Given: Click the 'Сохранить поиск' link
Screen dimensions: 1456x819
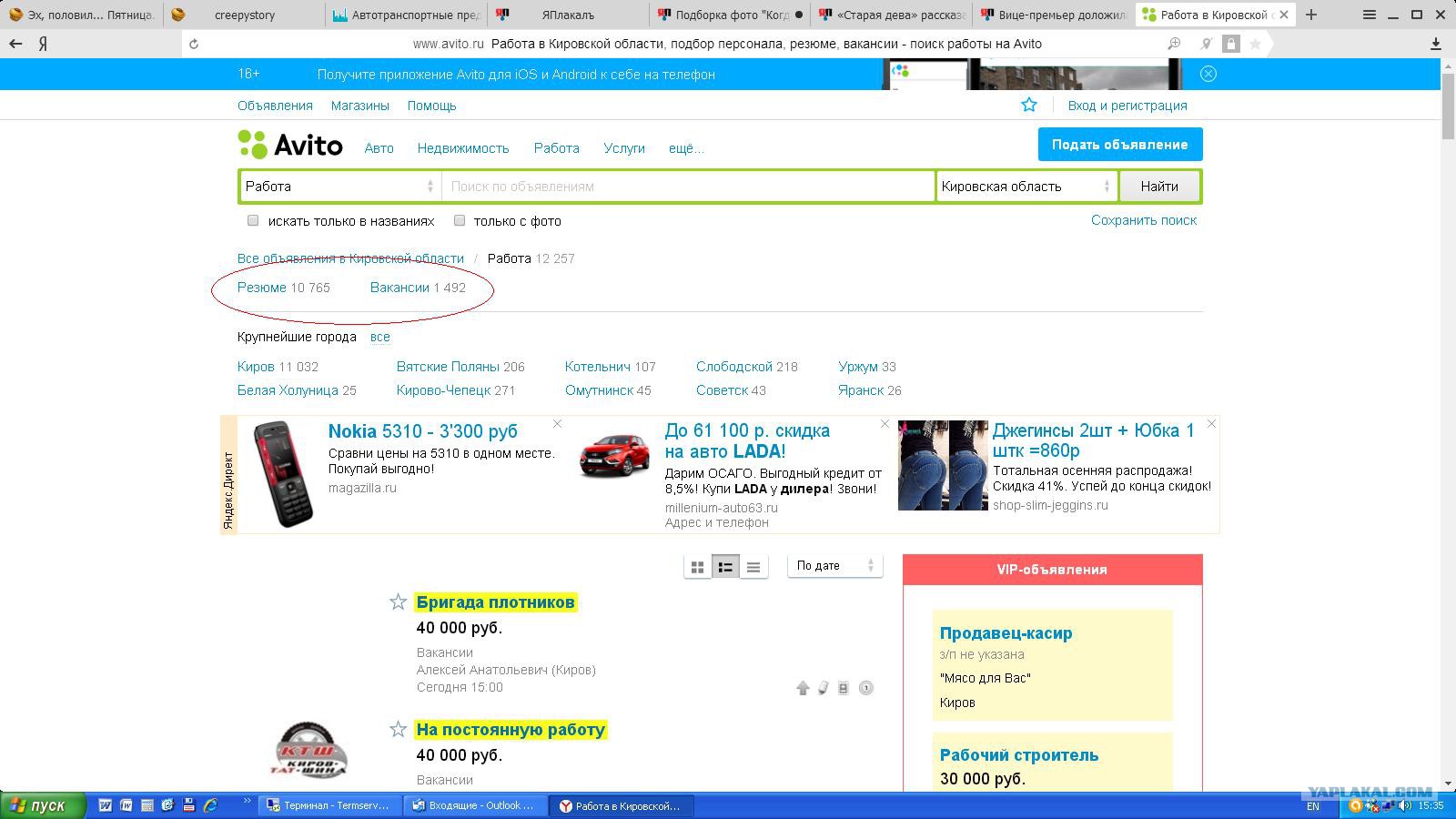Looking at the screenshot, I should [x=1144, y=220].
